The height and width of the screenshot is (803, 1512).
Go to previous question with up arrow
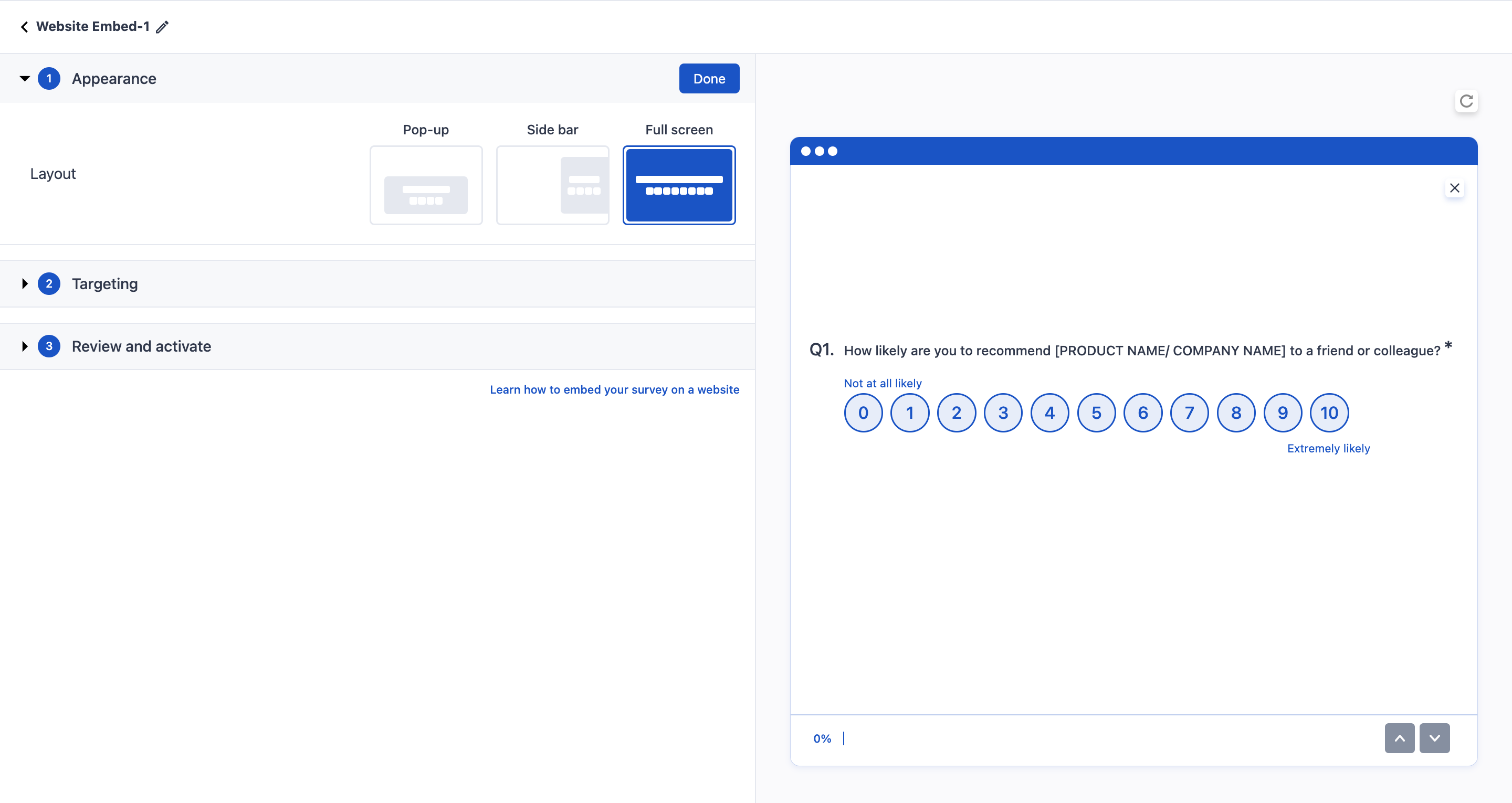point(1399,738)
